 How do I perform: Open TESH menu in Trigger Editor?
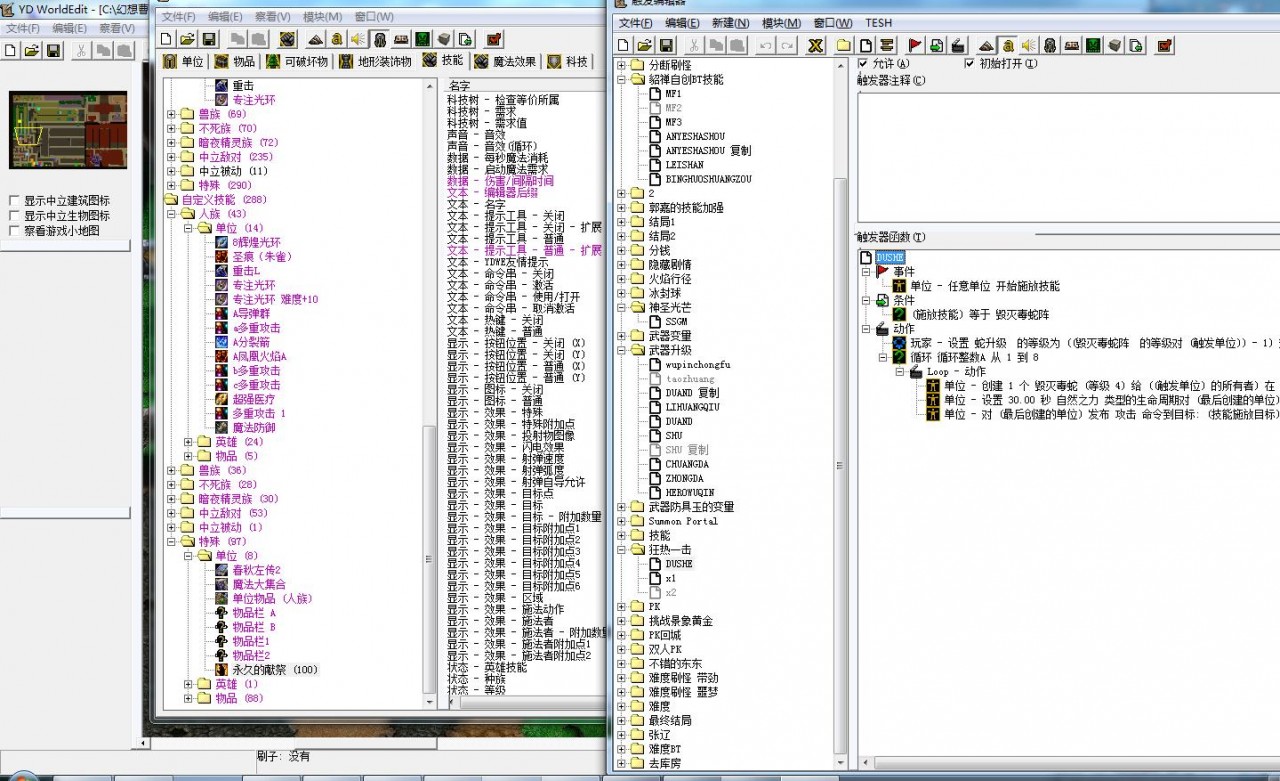point(879,23)
